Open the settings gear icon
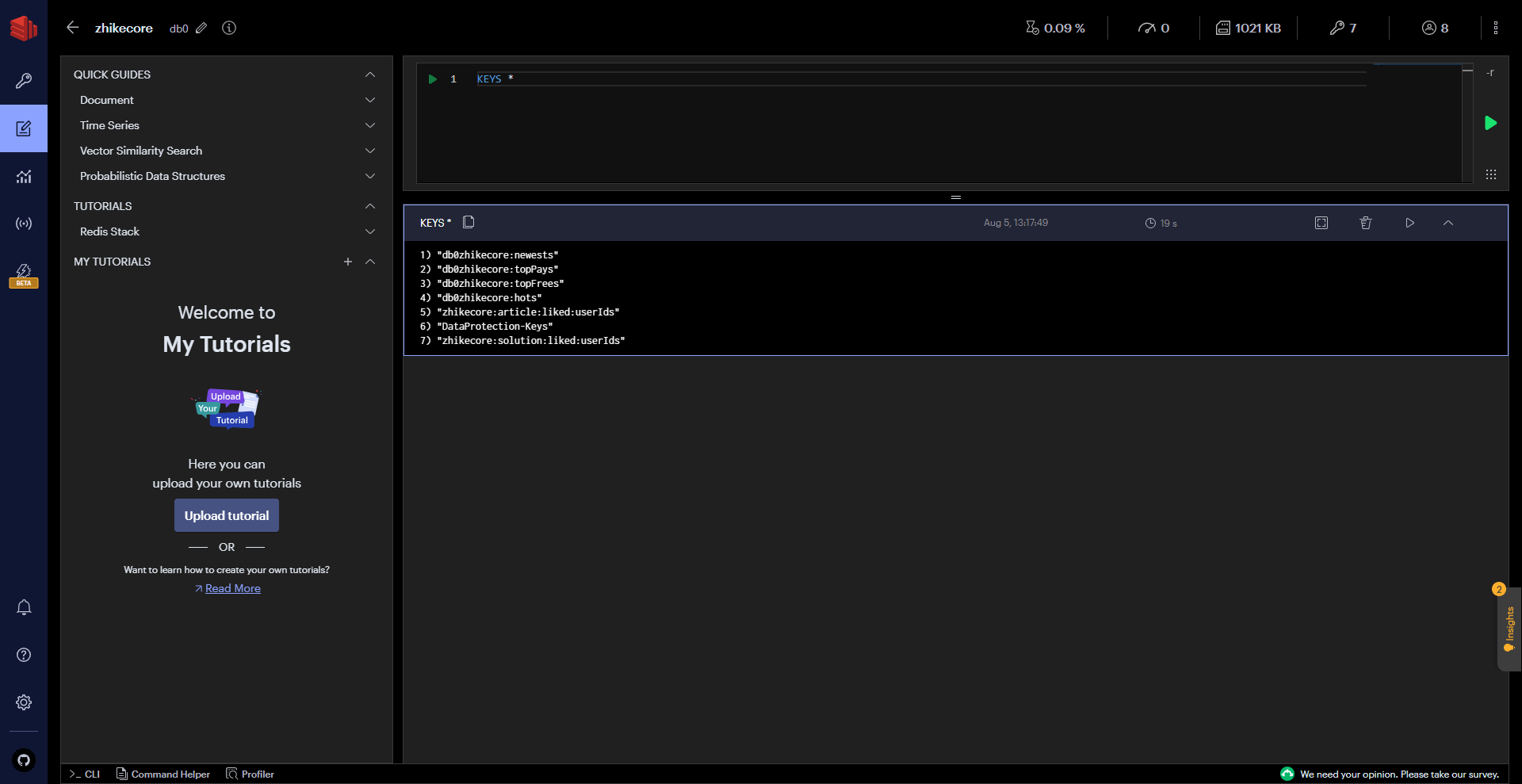1522x784 pixels. point(24,702)
